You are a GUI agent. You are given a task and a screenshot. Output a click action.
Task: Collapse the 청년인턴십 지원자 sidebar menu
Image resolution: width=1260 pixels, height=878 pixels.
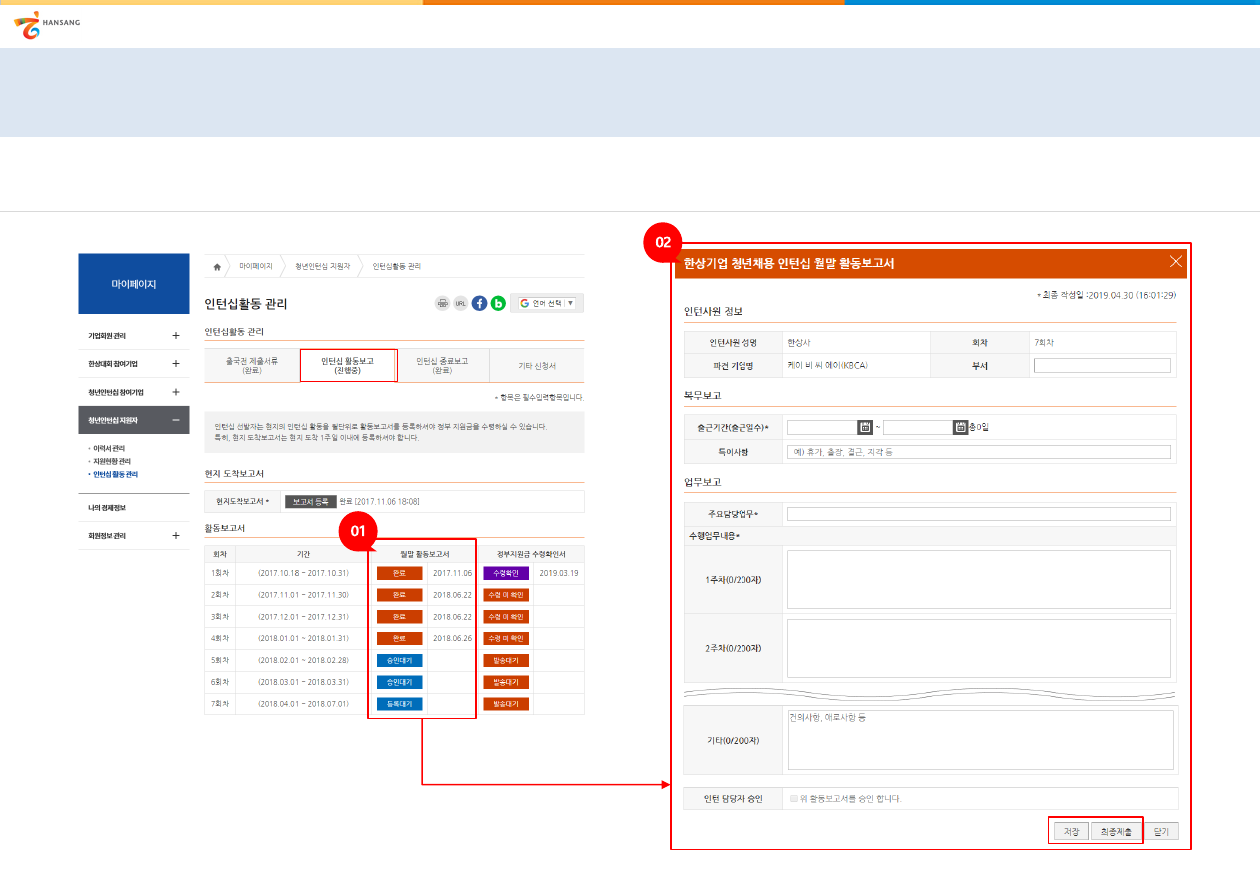coord(175,420)
